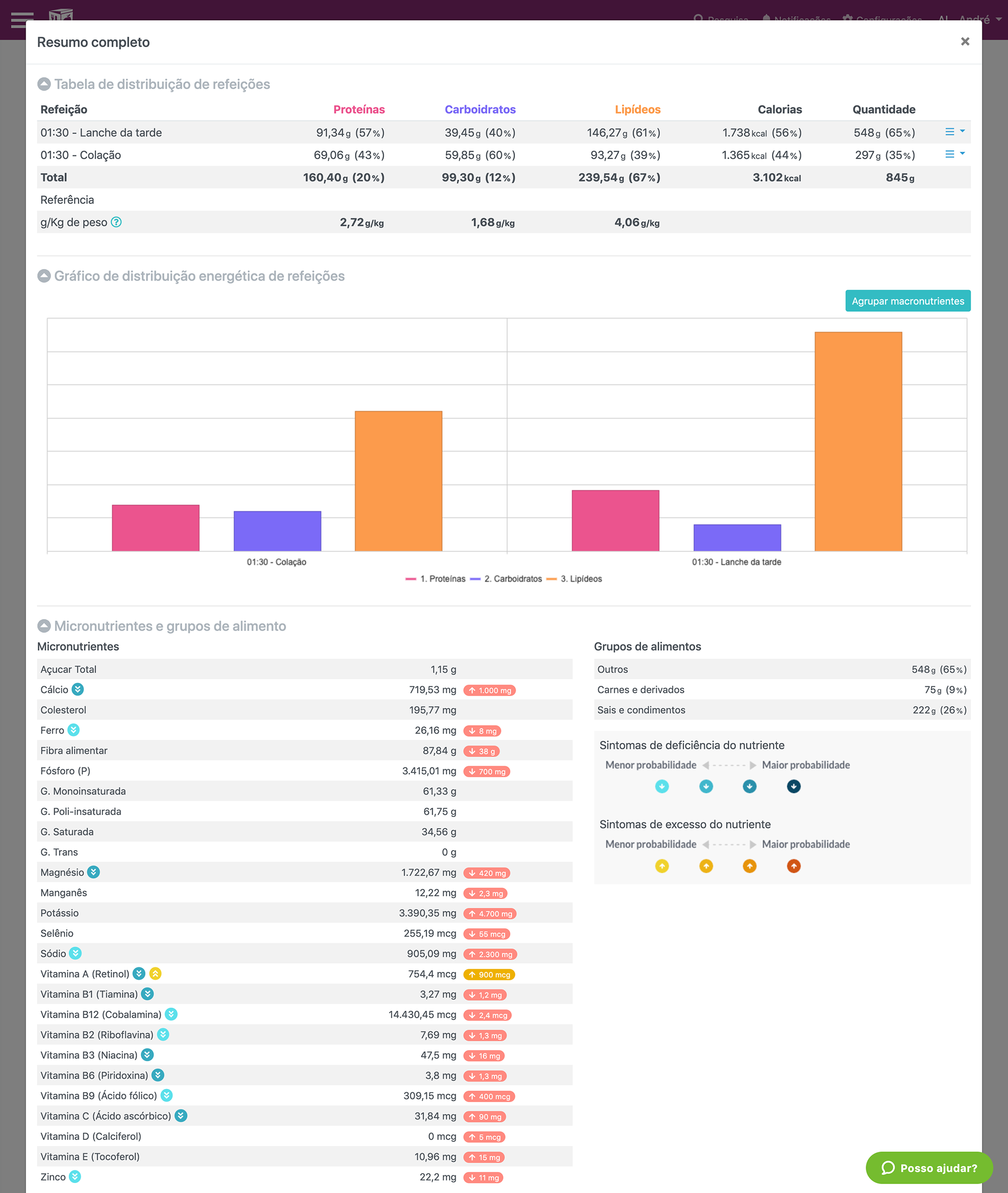Open the André user dropdown
The width and height of the screenshot is (1008, 1193).
point(980,19)
